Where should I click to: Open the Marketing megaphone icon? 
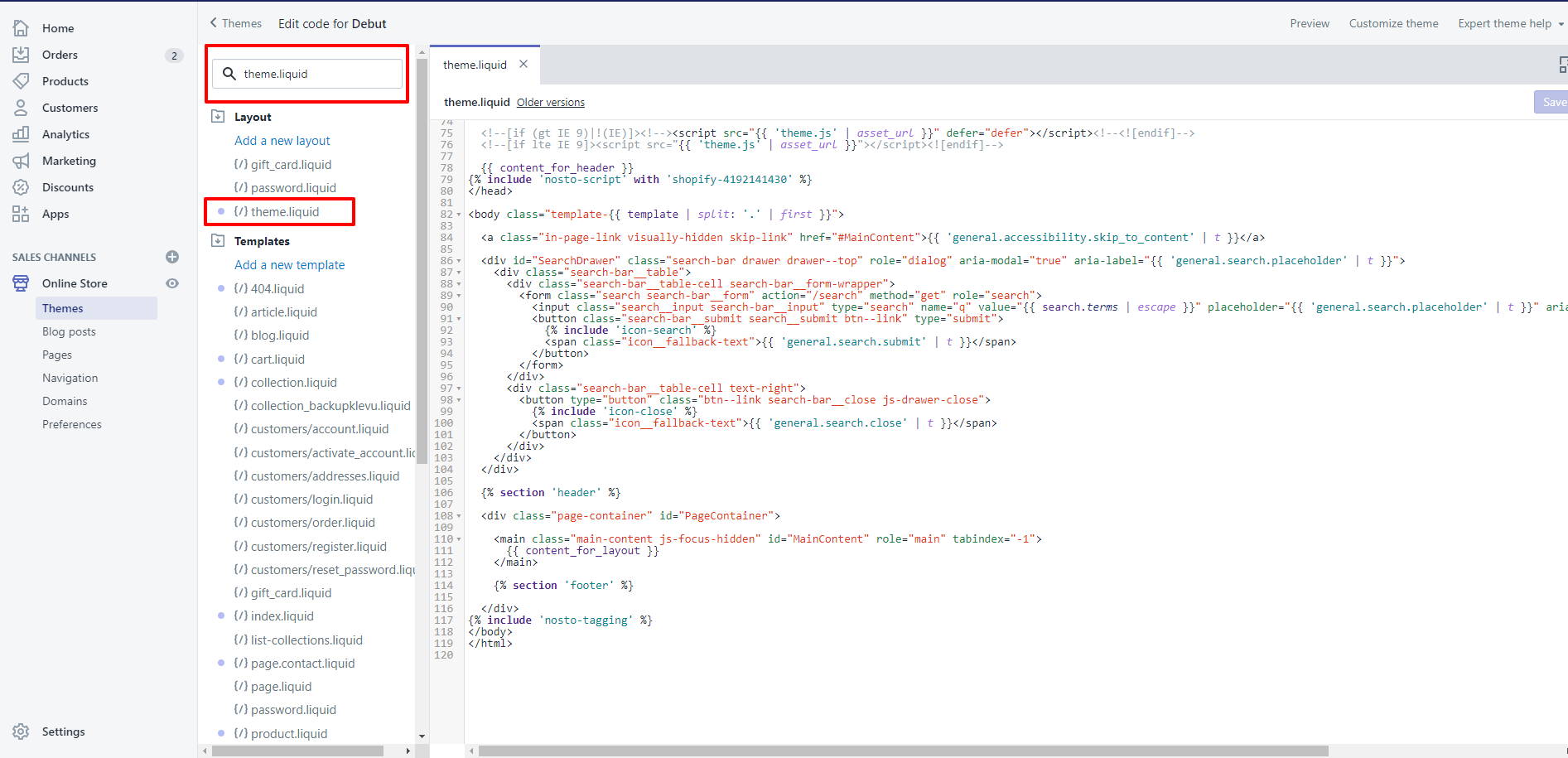21,161
